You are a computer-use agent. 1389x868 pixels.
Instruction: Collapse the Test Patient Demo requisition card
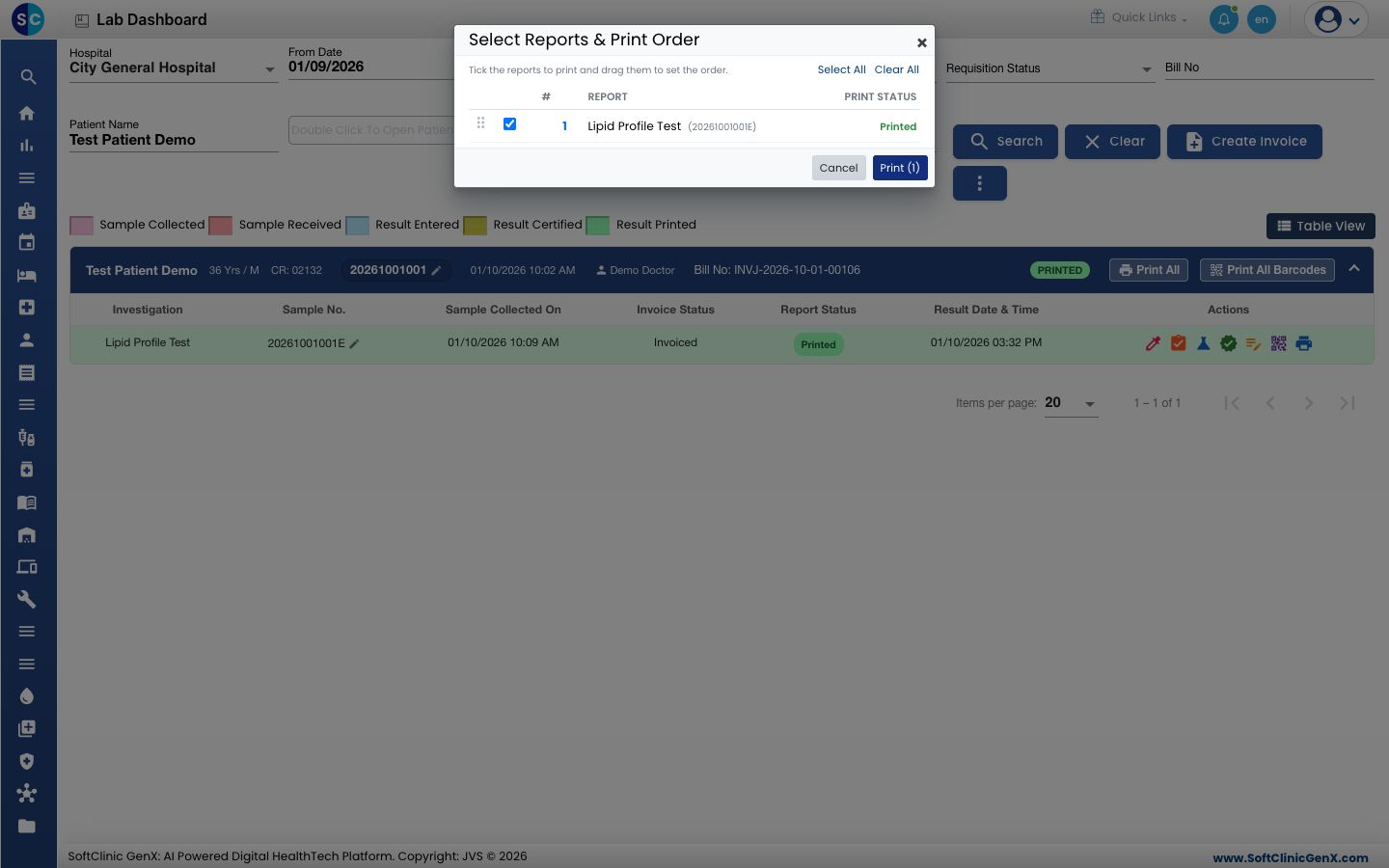pos(1354,269)
